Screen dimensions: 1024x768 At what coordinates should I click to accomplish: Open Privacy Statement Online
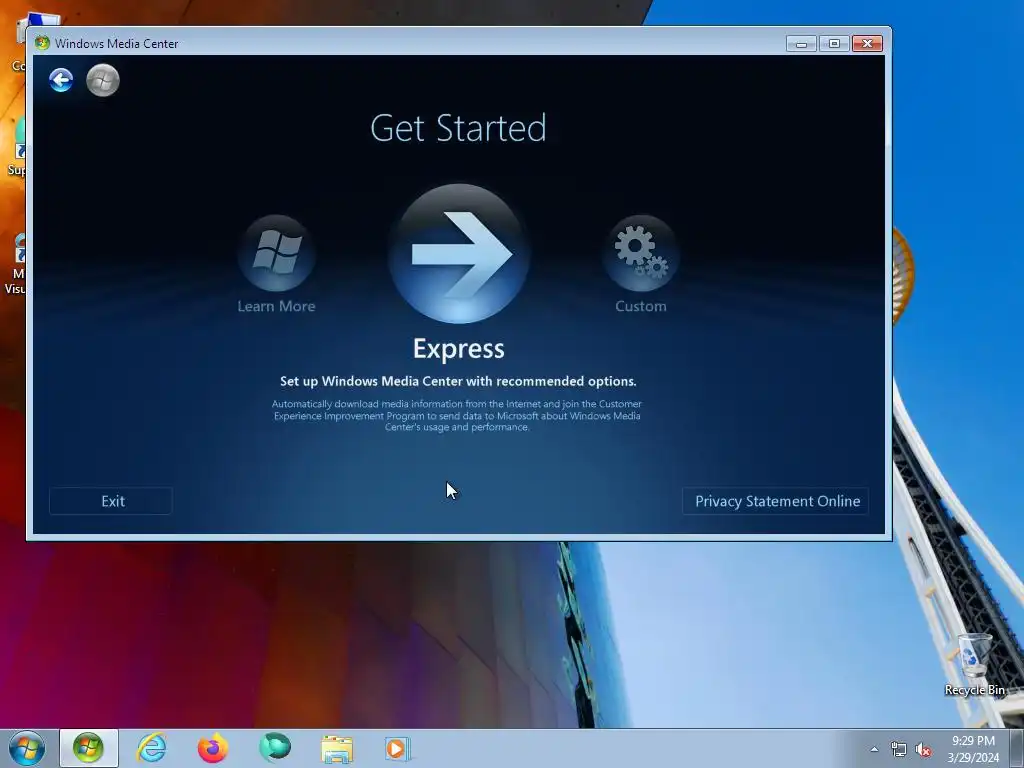(x=776, y=501)
